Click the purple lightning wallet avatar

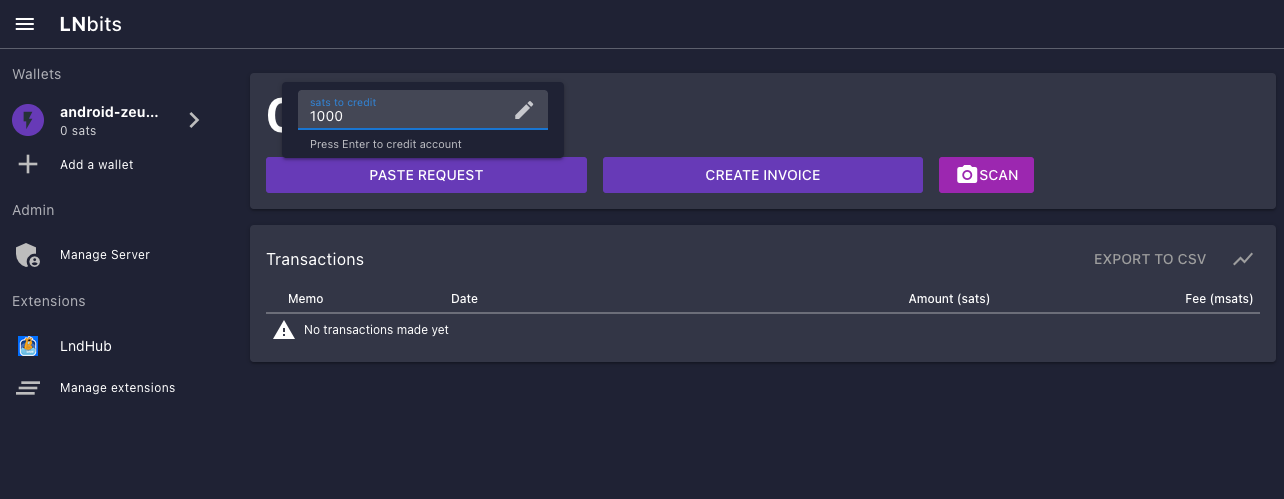[x=28, y=120]
